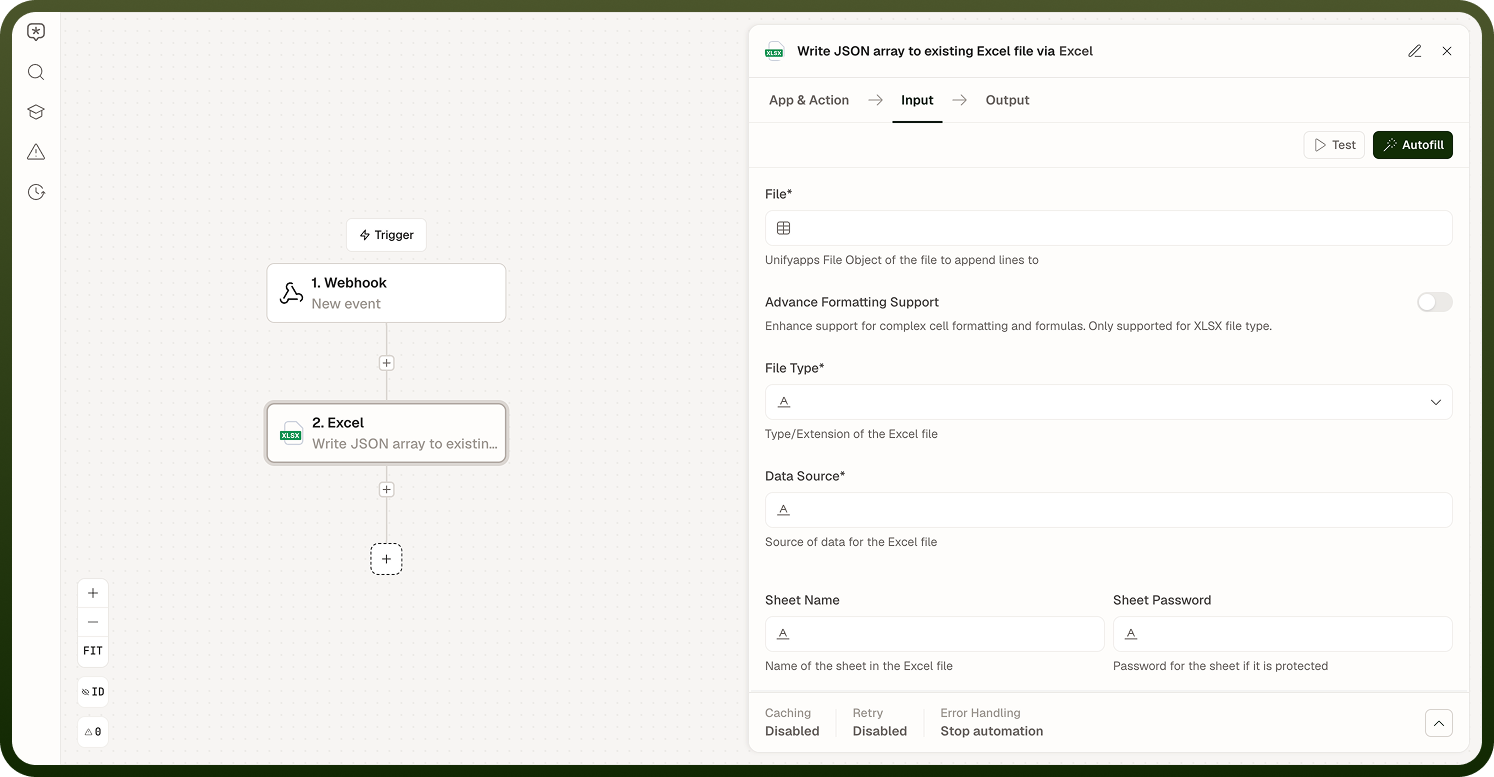Click 'Password for the sheet if it is protected' text

point(1221,666)
